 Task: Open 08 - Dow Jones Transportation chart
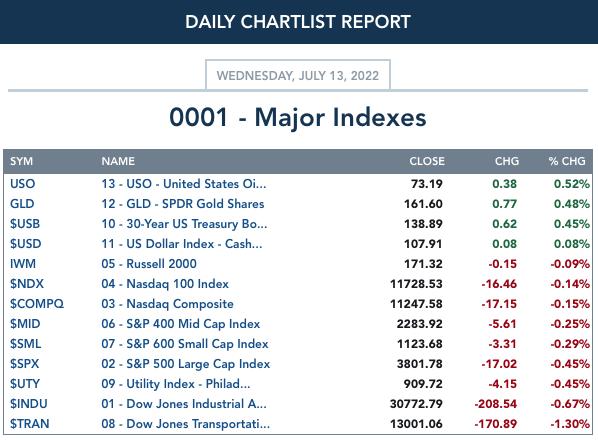[x=186, y=424]
